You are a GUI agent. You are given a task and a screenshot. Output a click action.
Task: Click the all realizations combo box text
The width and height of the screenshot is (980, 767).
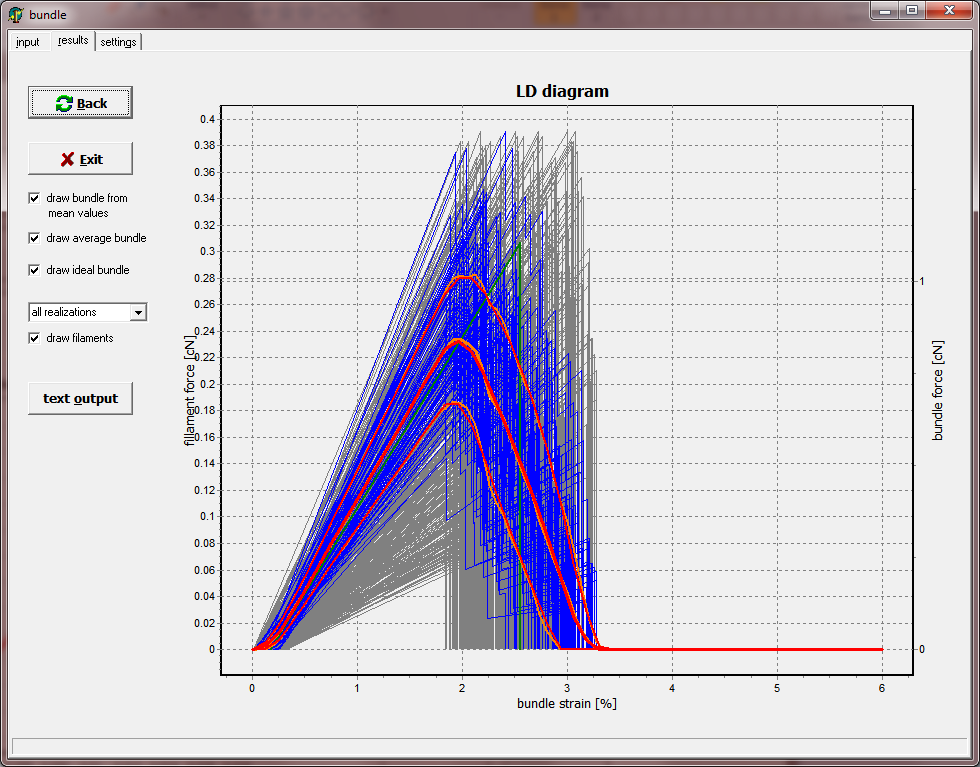click(78, 312)
